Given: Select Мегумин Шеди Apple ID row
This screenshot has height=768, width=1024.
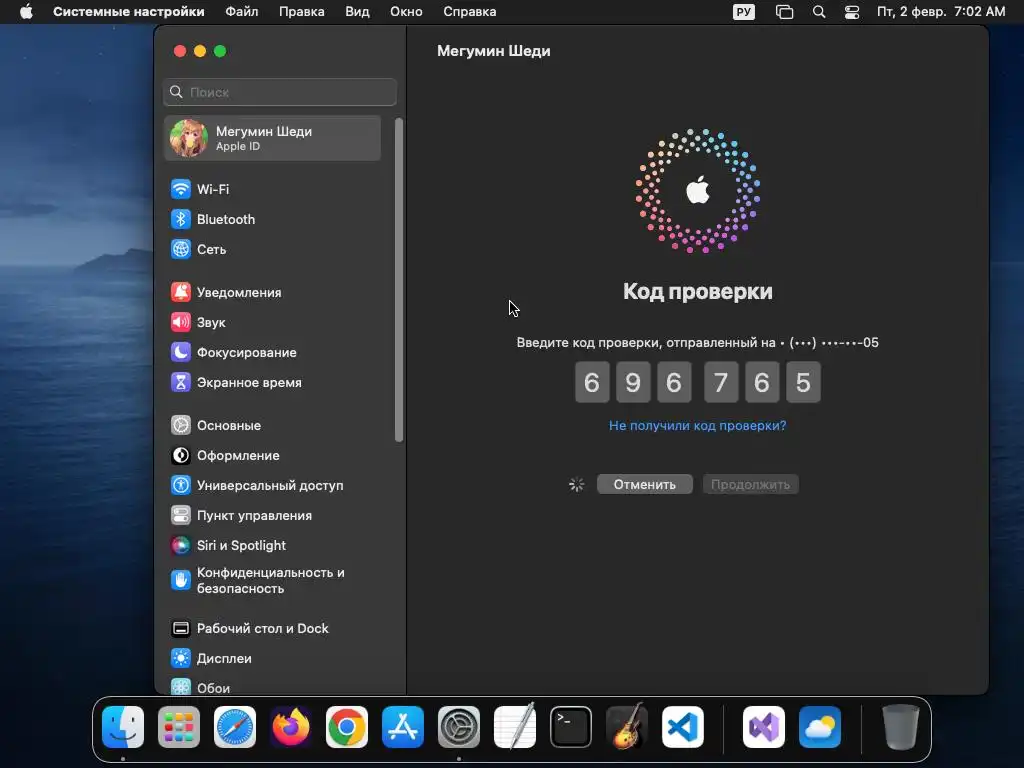Looking at the screenshot, I should click(x=272, y=138).
